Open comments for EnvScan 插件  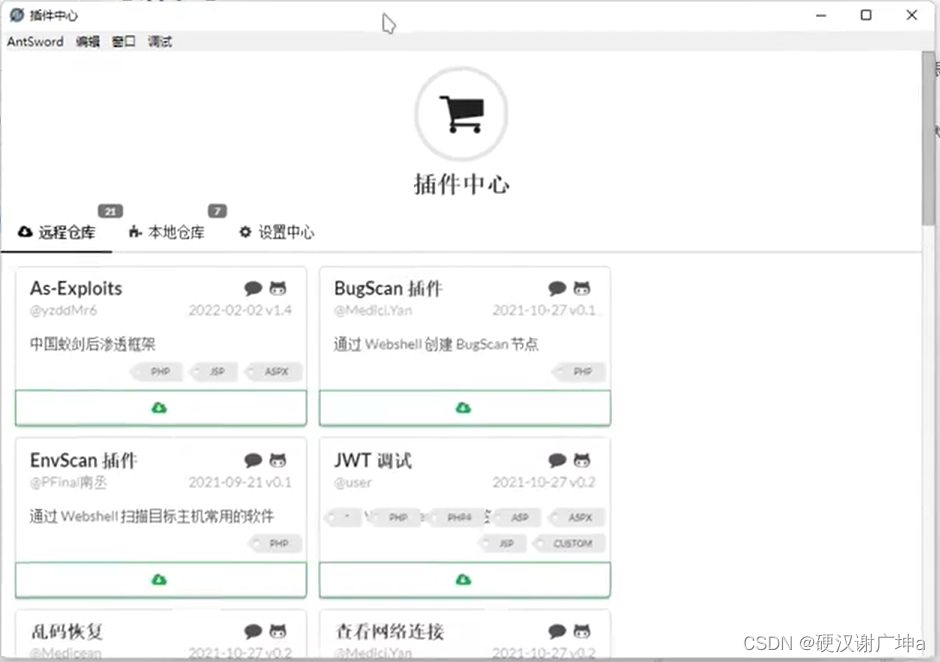pyautogui.click(x=253, y=461)
